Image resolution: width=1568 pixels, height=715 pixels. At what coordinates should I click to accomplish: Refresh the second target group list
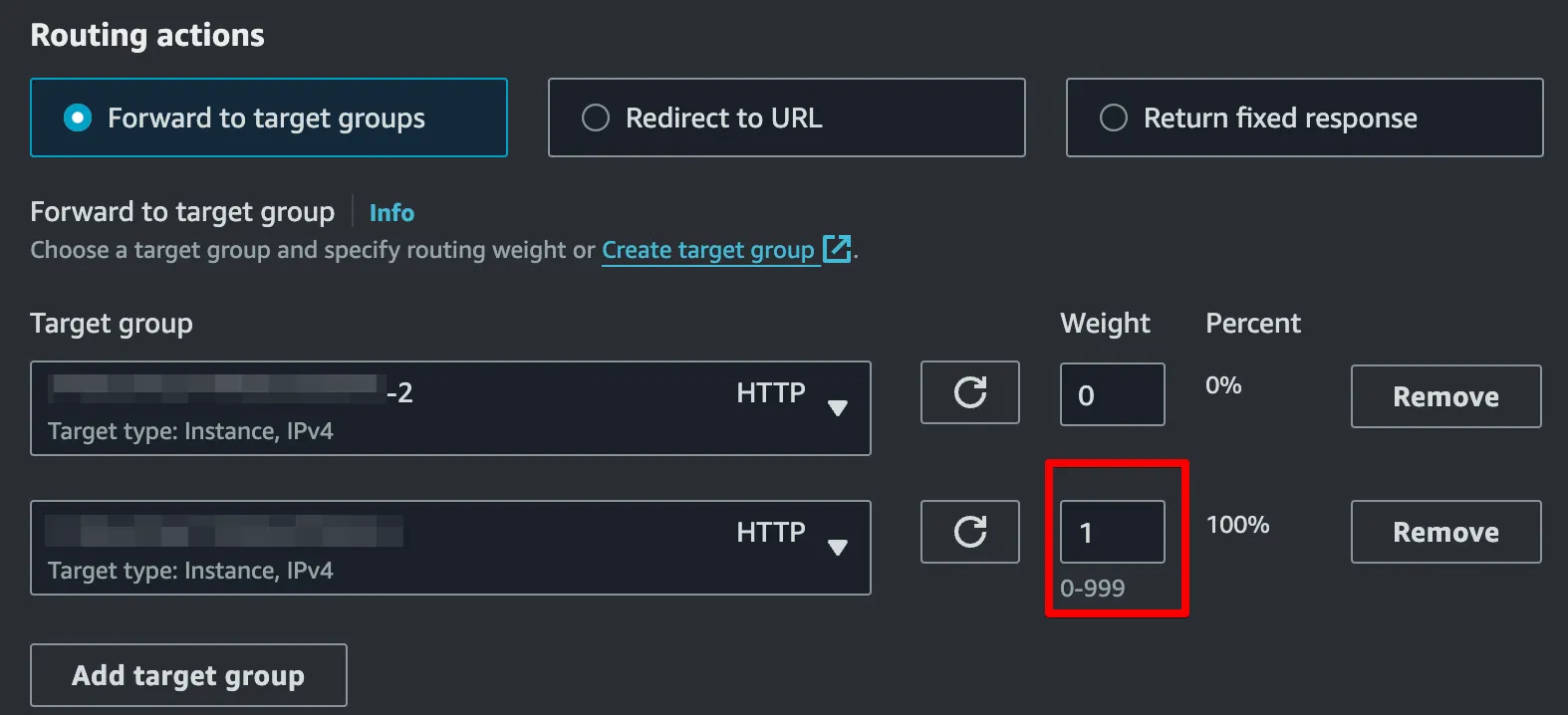[969, 532]
